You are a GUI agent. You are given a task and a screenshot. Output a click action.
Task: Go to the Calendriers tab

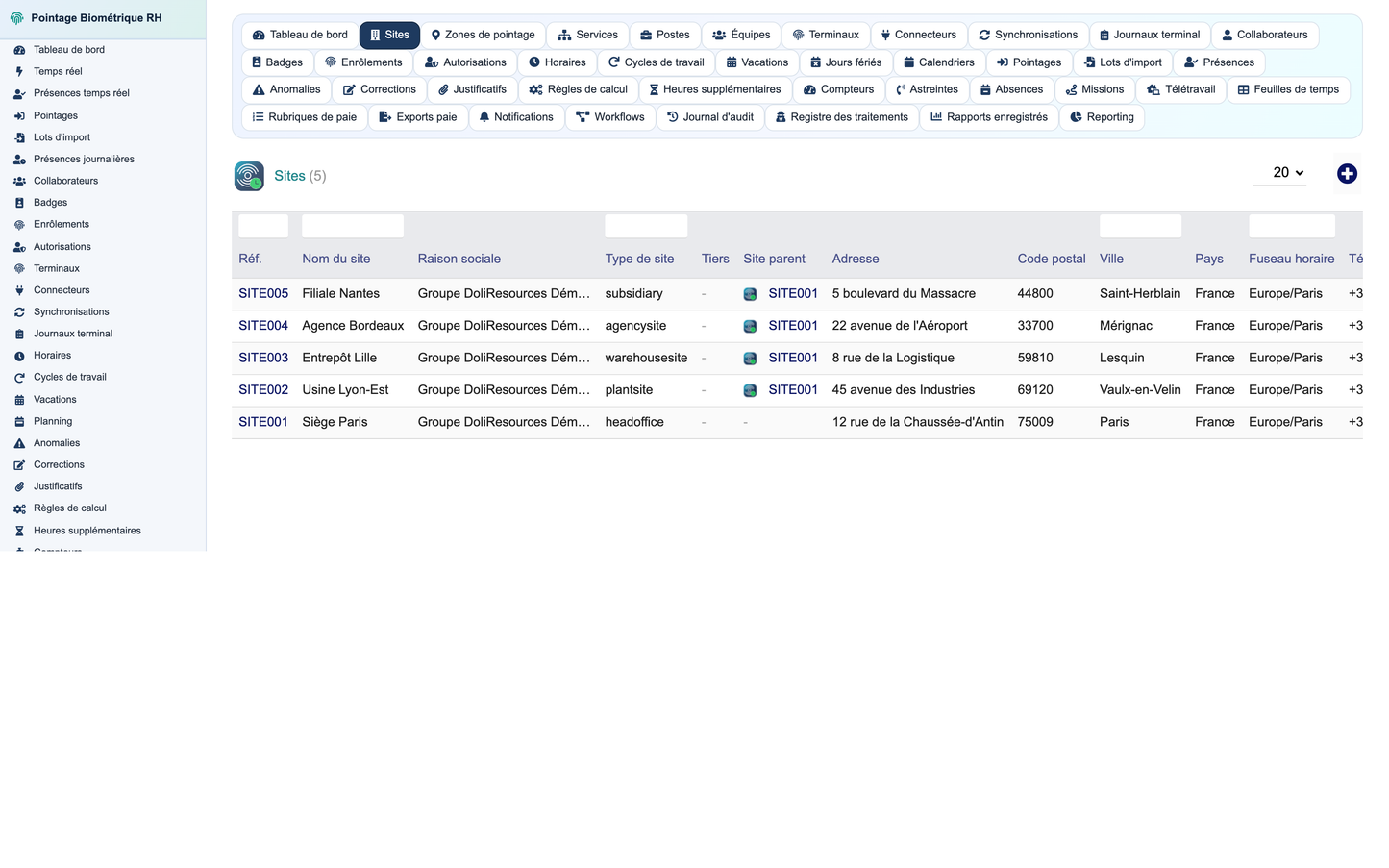pos(939,62)
